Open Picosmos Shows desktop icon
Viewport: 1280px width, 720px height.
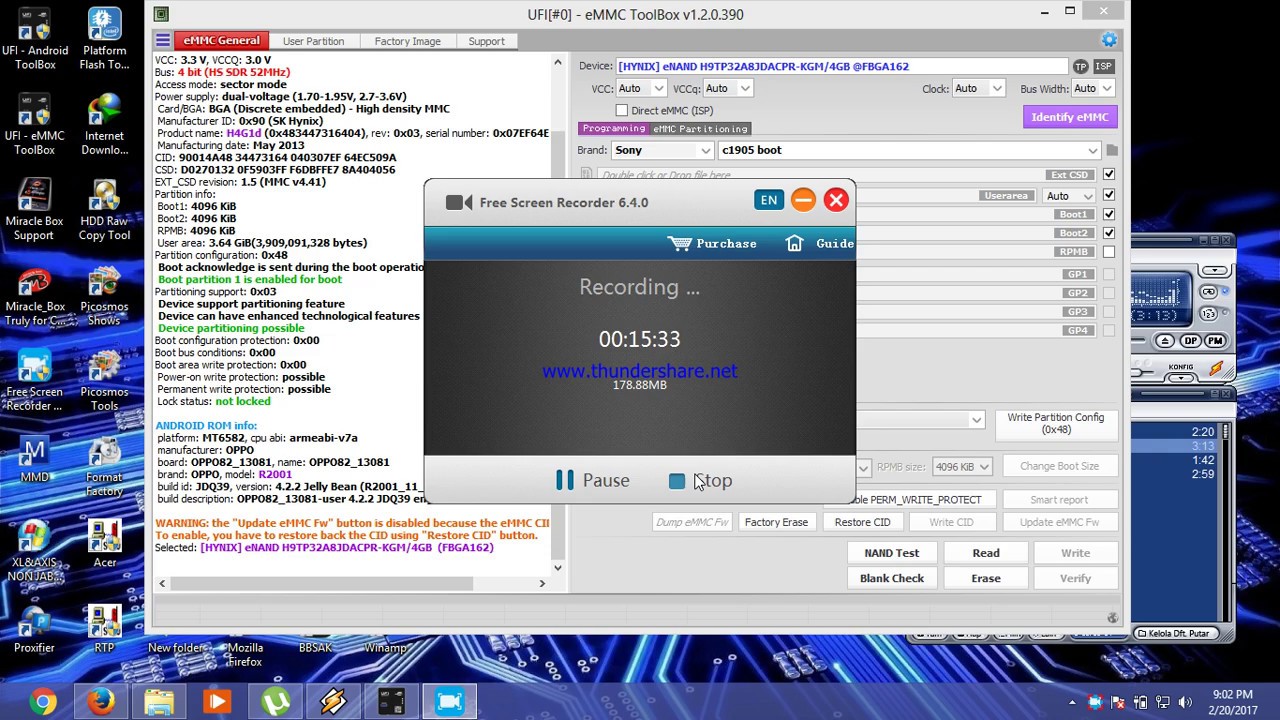pos(105,297)
